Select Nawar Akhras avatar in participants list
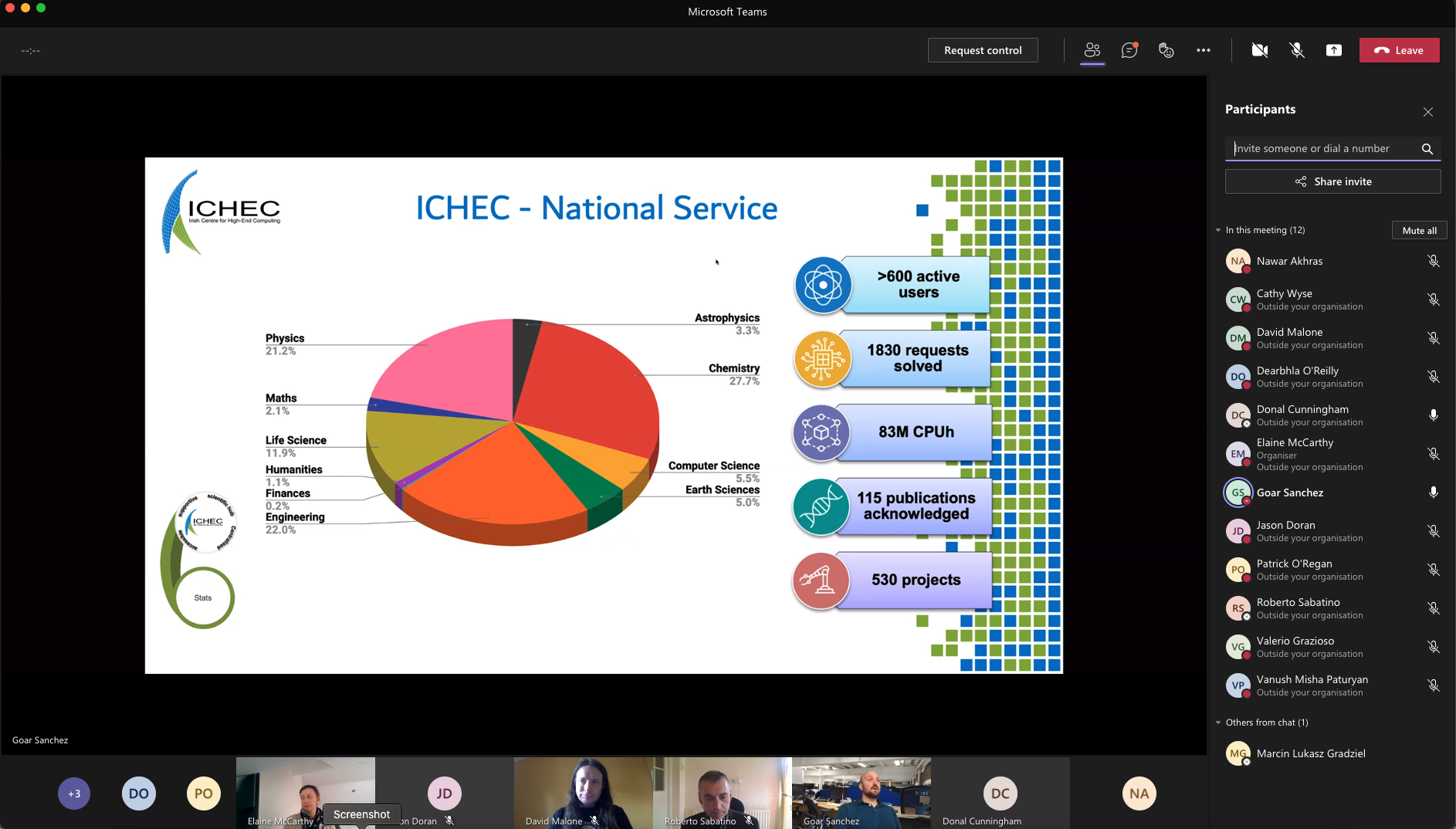 pos(1238,261)
